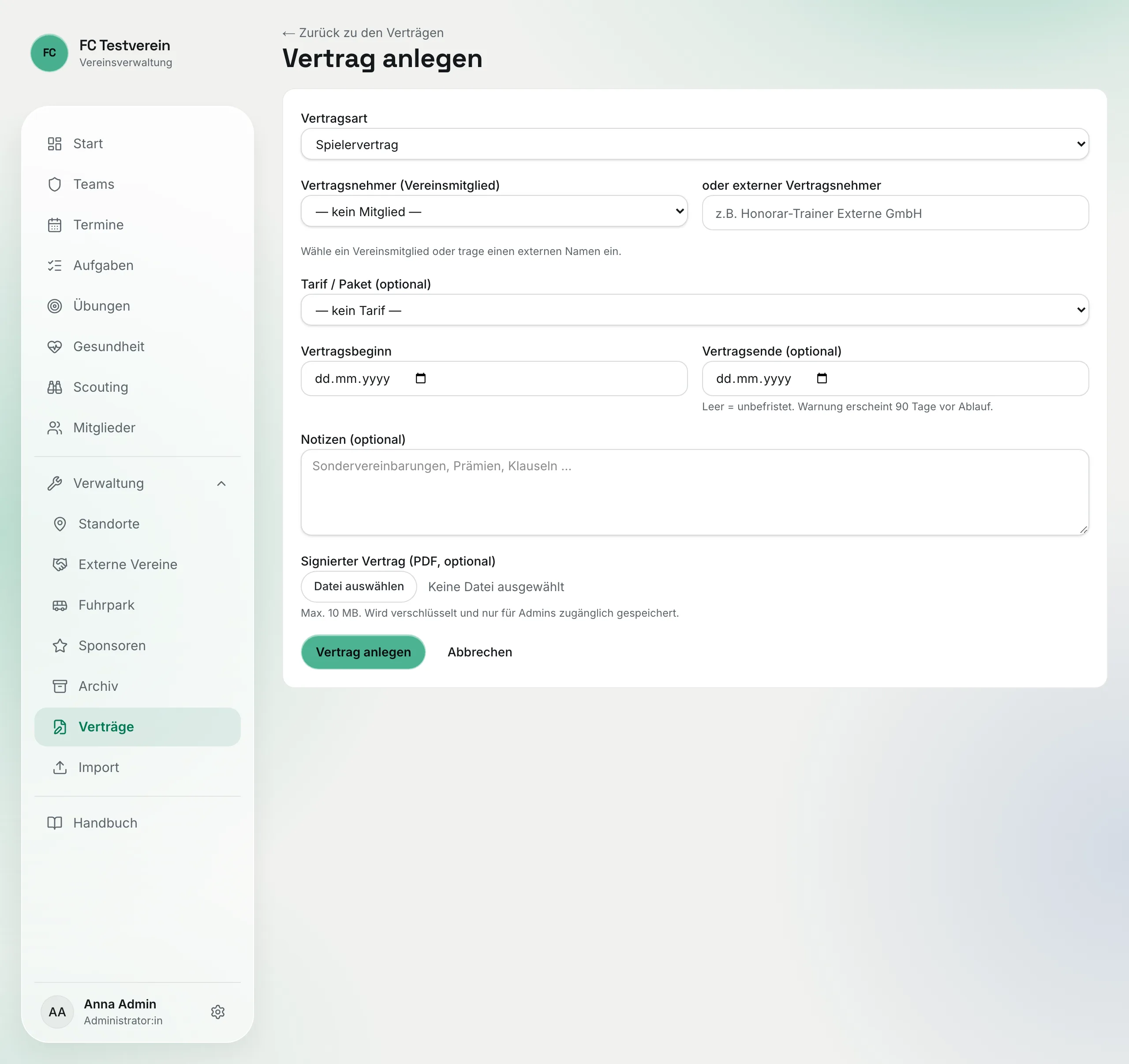Click the Scouting binoculars icon
Screen dimensions: 1129x1064
[55, 387]
